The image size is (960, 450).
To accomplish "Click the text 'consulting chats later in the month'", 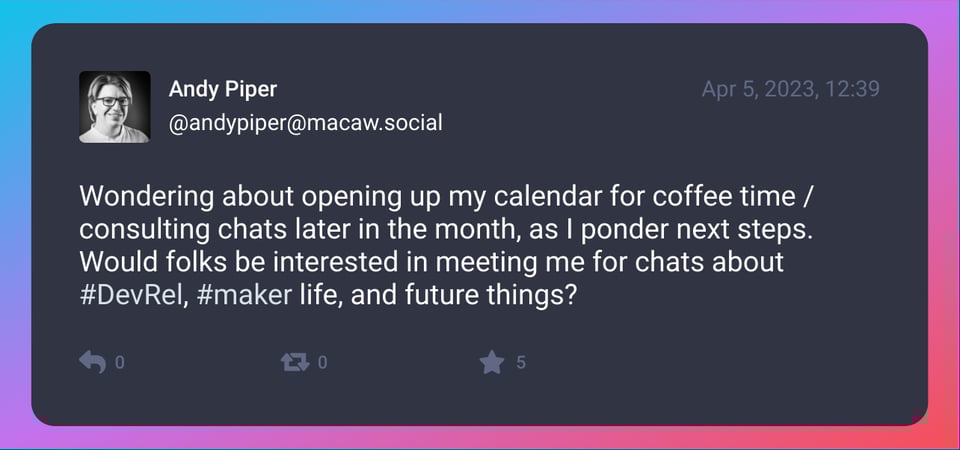I will coord(290,227).
